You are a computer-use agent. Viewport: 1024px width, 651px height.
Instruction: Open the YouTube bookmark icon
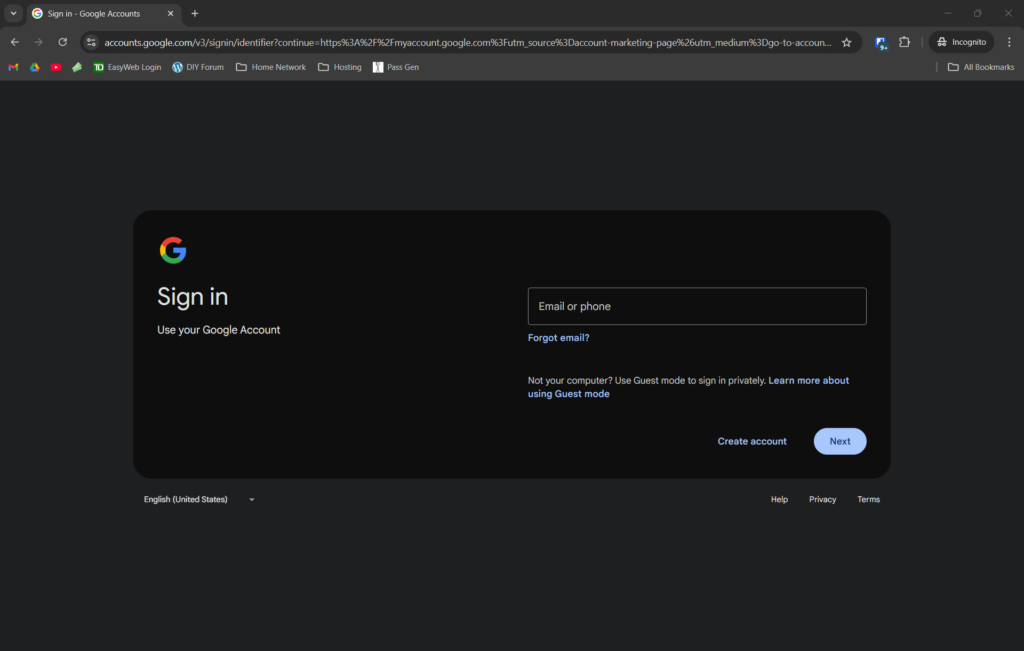(56, 67)
